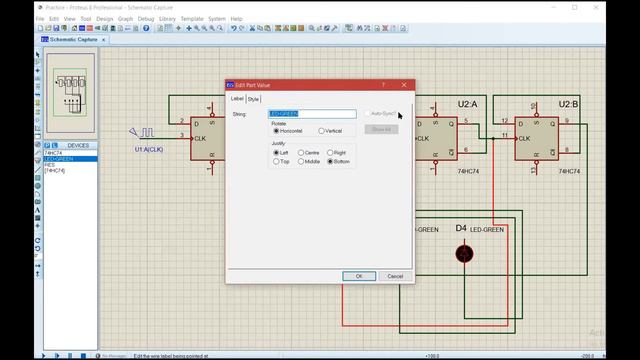Click the String text field
The width and height of the screenshot is (640, 360).
[312, 113]
